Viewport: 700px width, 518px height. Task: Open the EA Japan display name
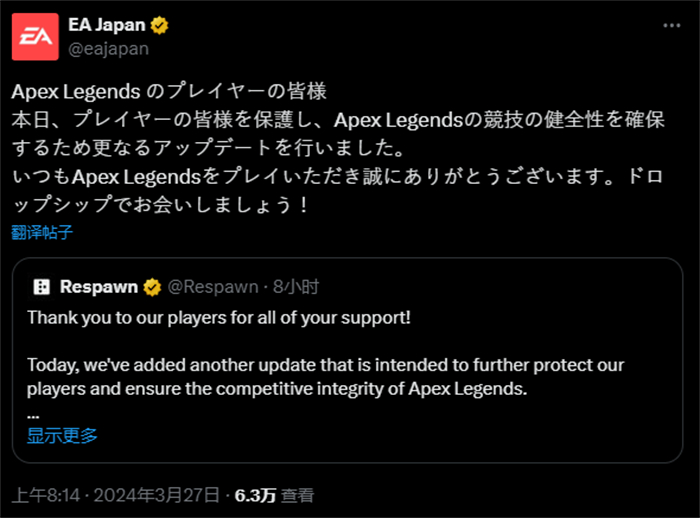pyautogui.click(x=107, y=25)
